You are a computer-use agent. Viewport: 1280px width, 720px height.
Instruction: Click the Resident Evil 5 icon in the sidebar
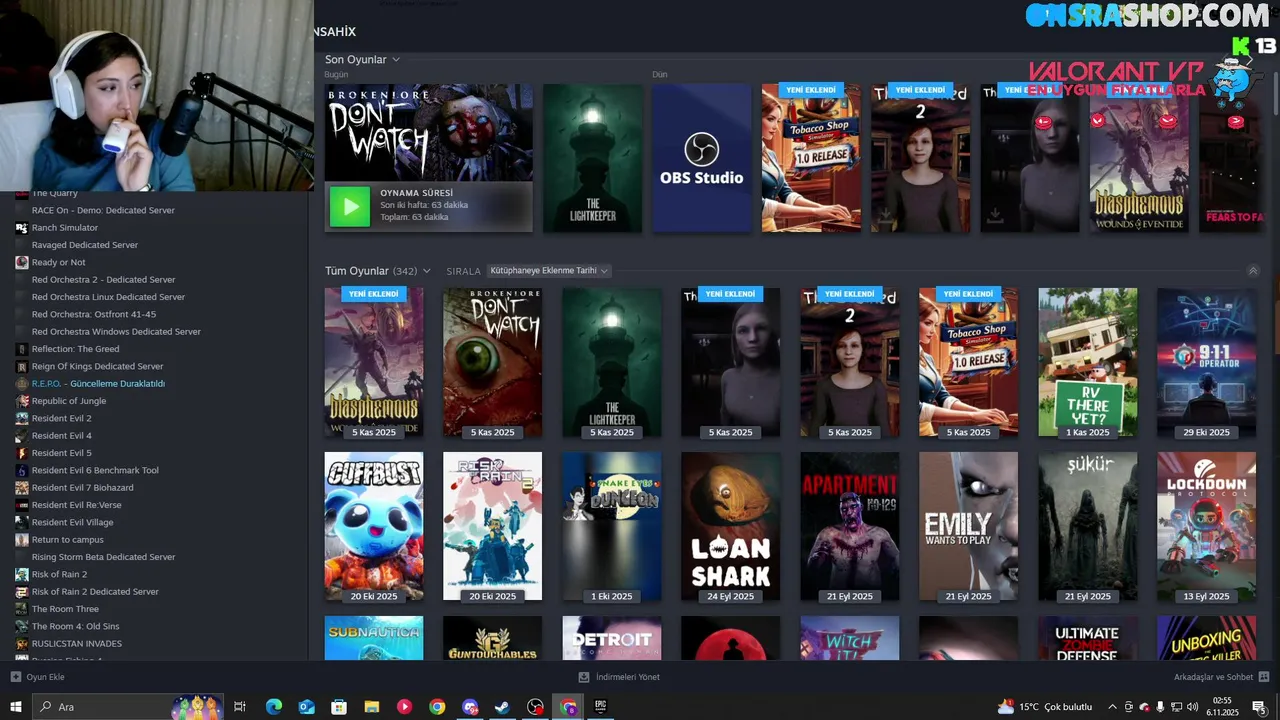(22, 453)
